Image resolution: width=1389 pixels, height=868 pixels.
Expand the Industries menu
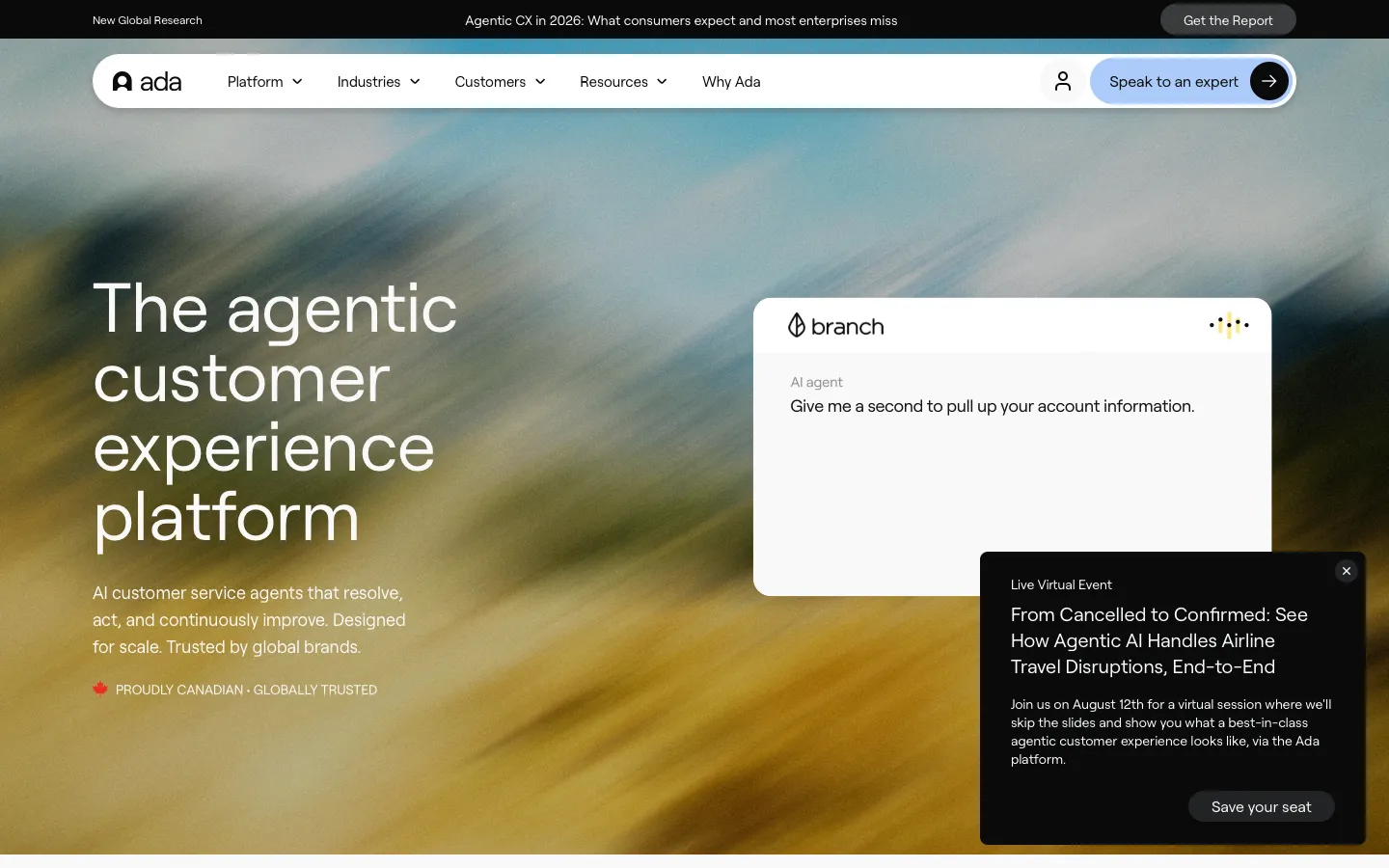(x=379, y=82)
